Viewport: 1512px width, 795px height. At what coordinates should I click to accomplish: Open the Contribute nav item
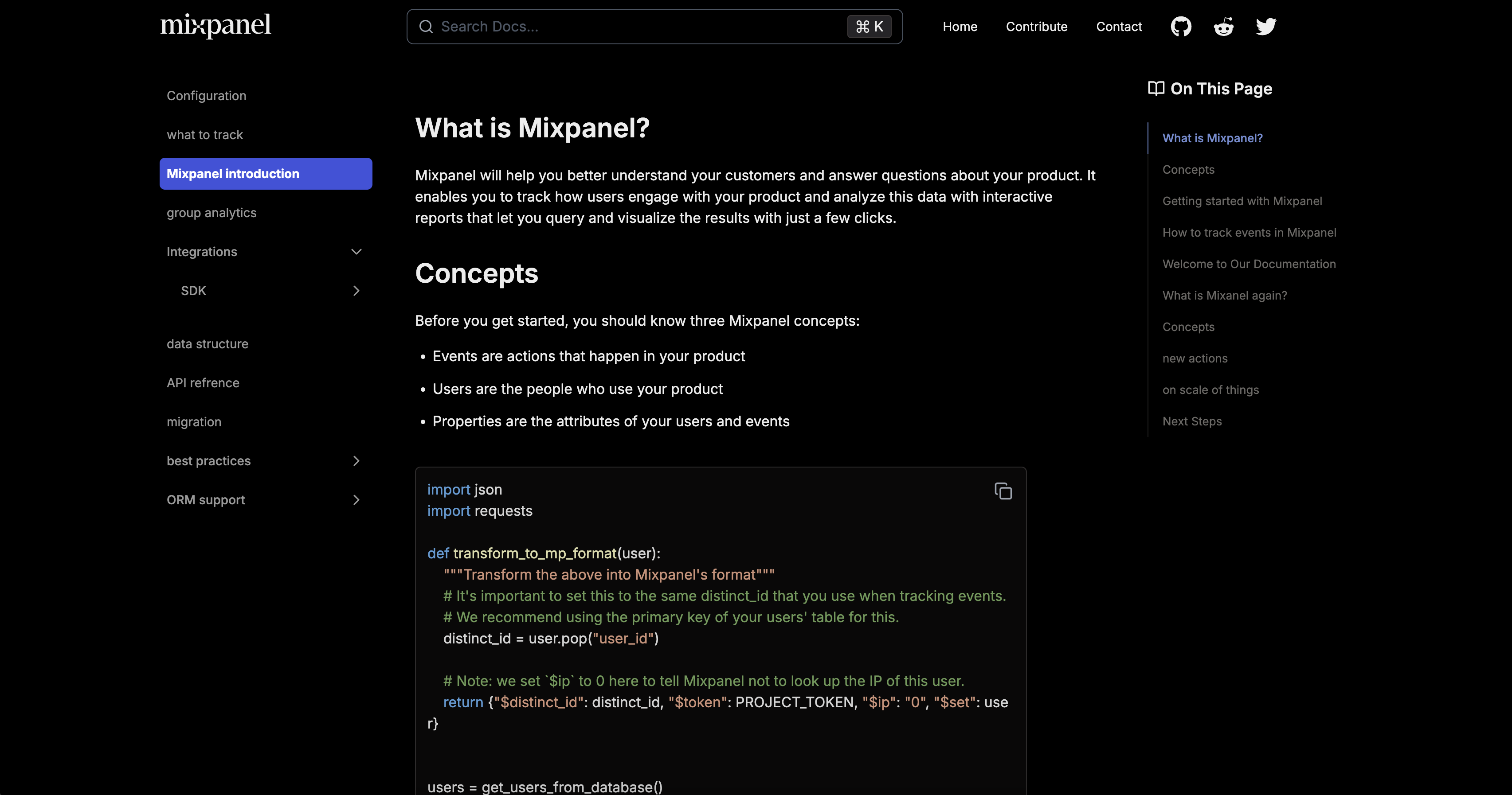click(1036, 27)
